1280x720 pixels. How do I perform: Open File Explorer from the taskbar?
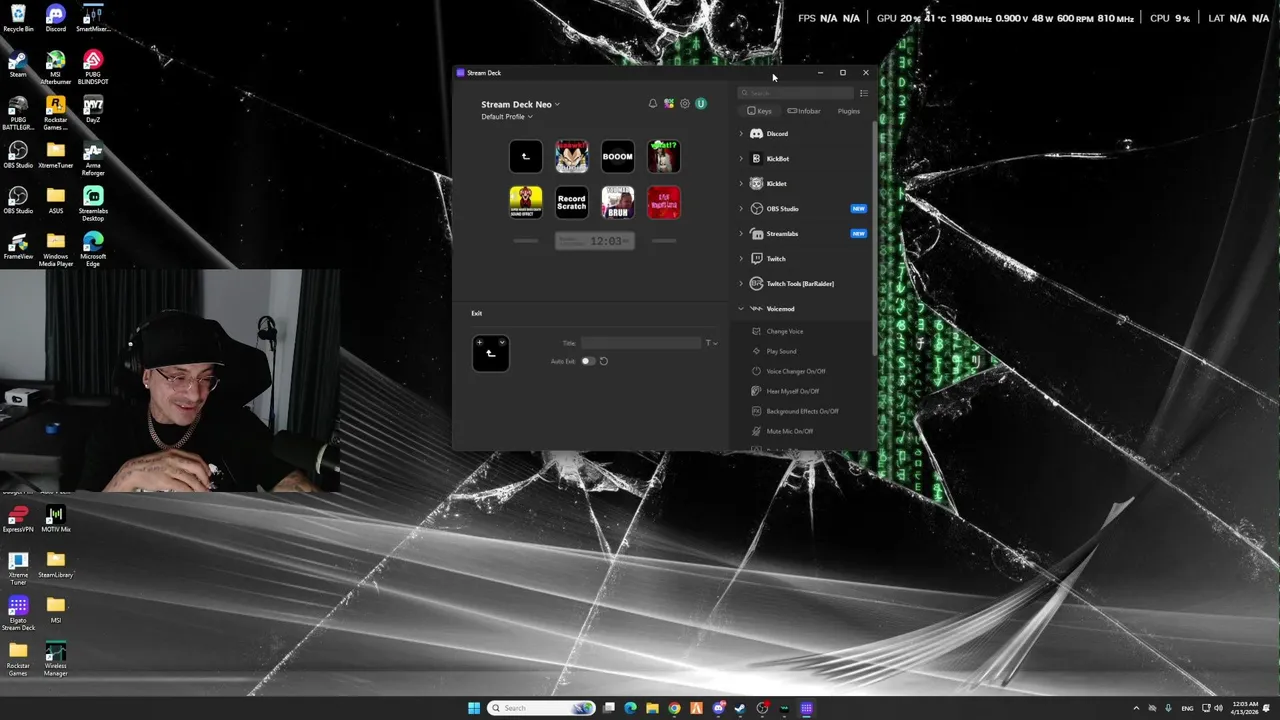[x=652, y=708]
